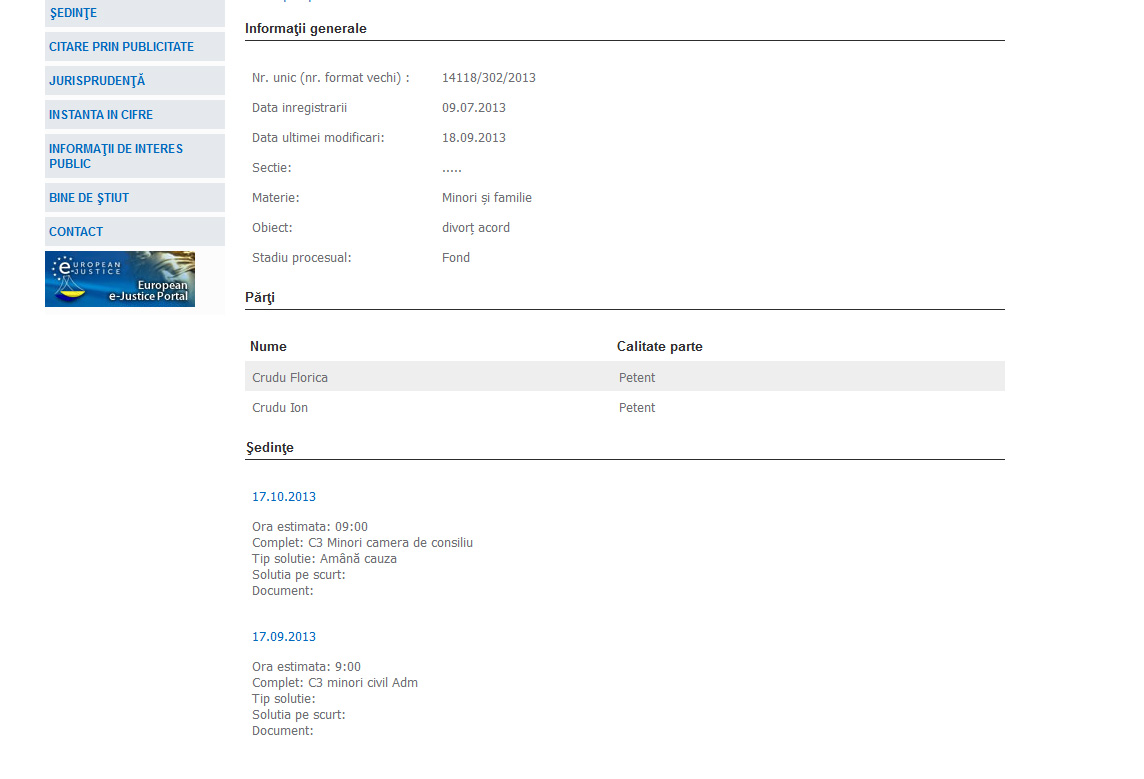This screenshot has height=779, width=1144.
Task: Open the 17.09.2013 hearing link
Action: 284,637
